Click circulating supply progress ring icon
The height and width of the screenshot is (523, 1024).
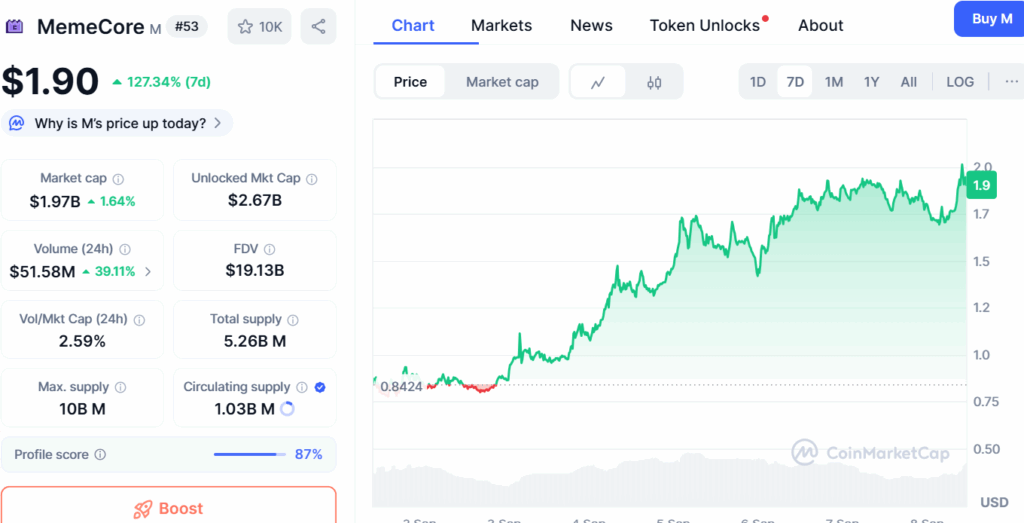[x=287, y=409]
